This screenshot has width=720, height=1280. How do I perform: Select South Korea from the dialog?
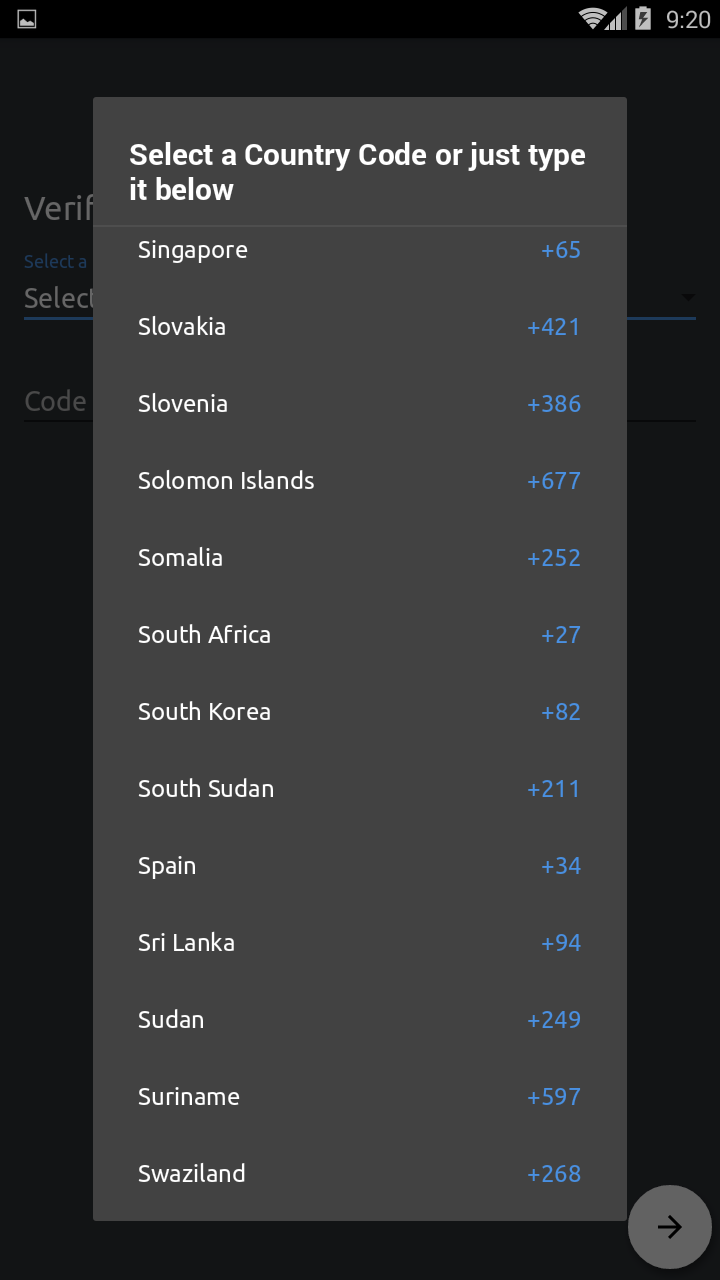(x=360, y=711)
